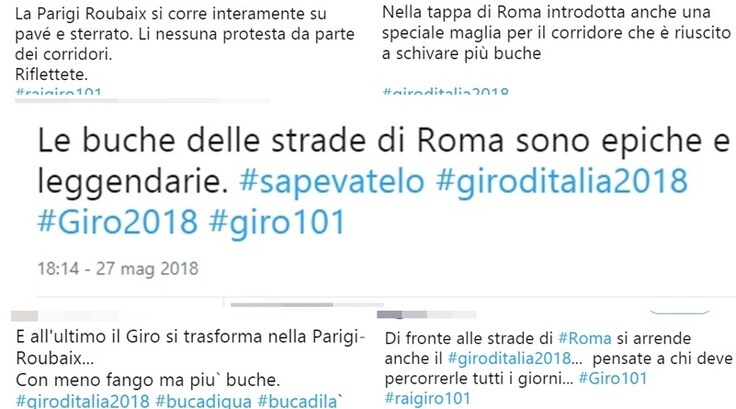
Task: Select the 'La Parigi Roubaix si corre' tweet text
Action: click(x=184, y=44)
